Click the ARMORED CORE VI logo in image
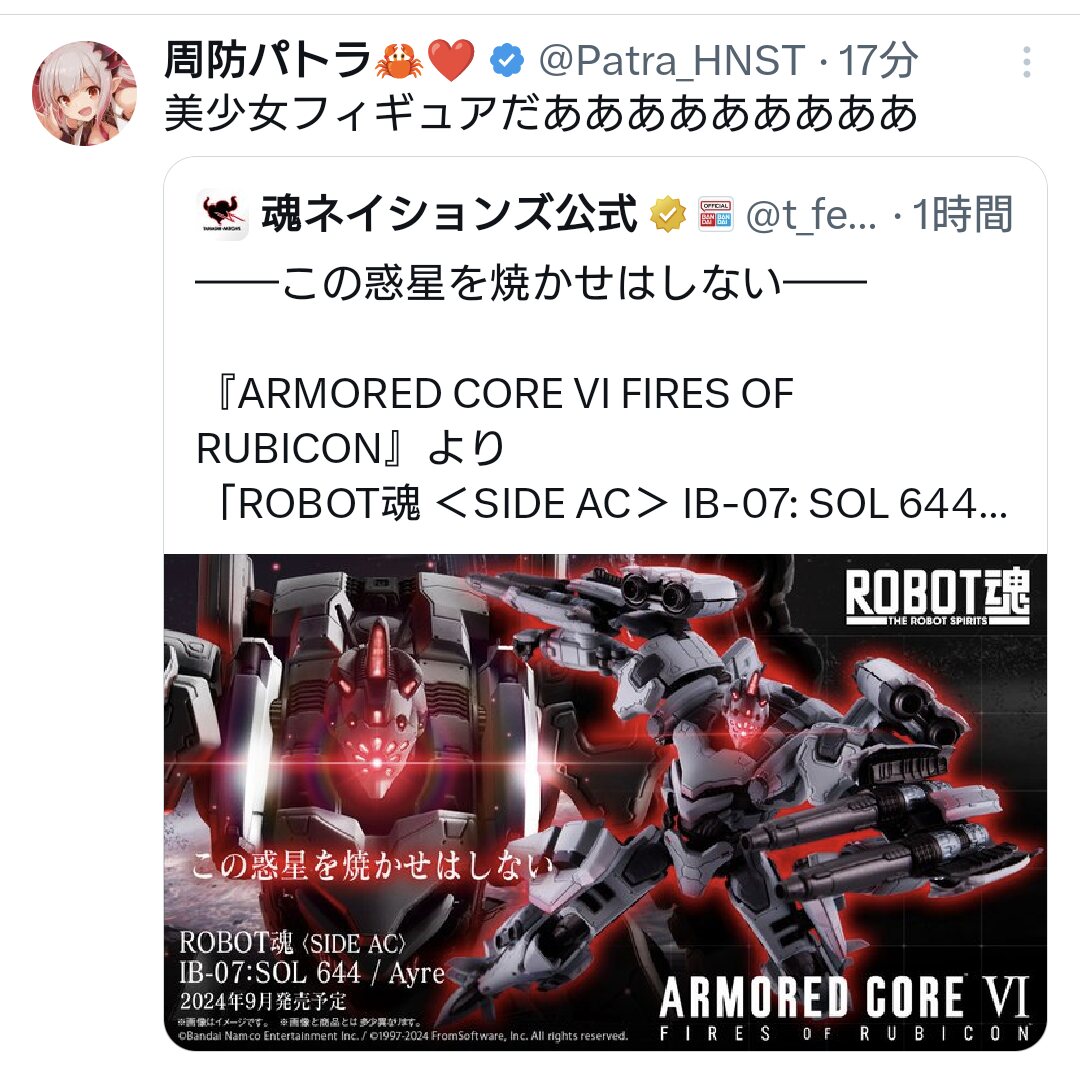This screenshot has height=1070, width=1080. click(844, 1007)
